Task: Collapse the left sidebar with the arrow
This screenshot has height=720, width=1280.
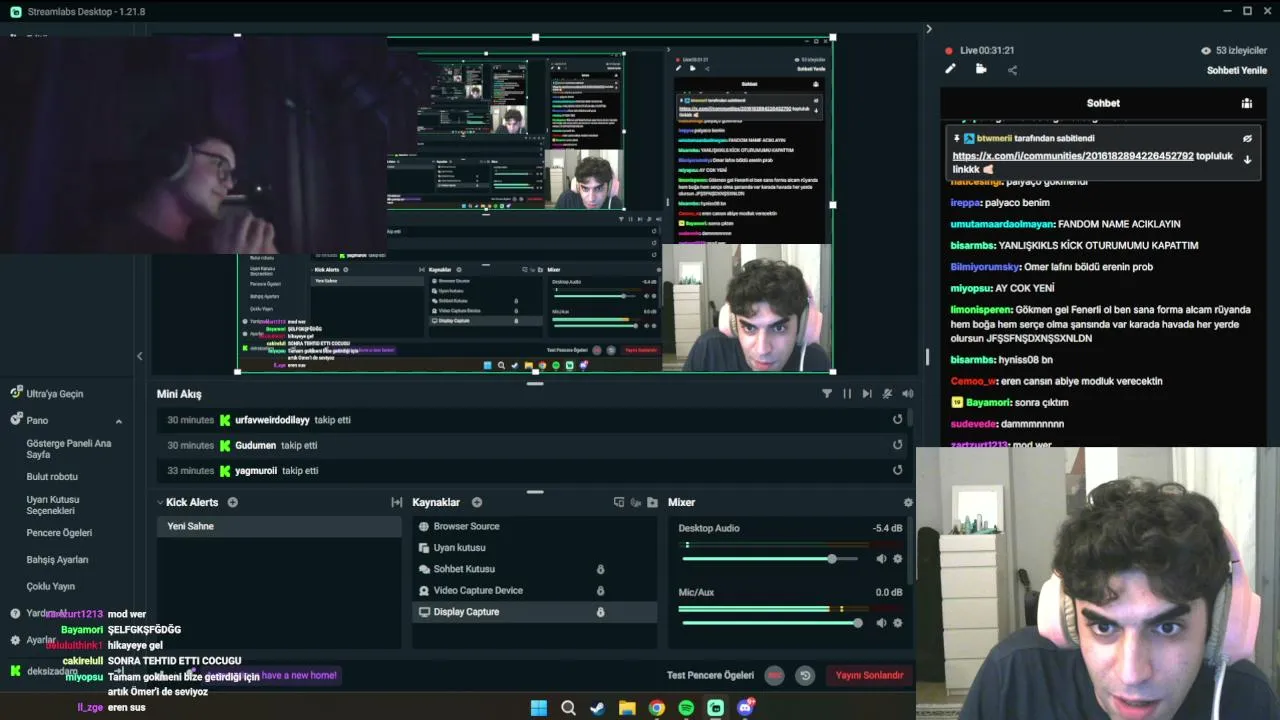Action: point(139,356)
